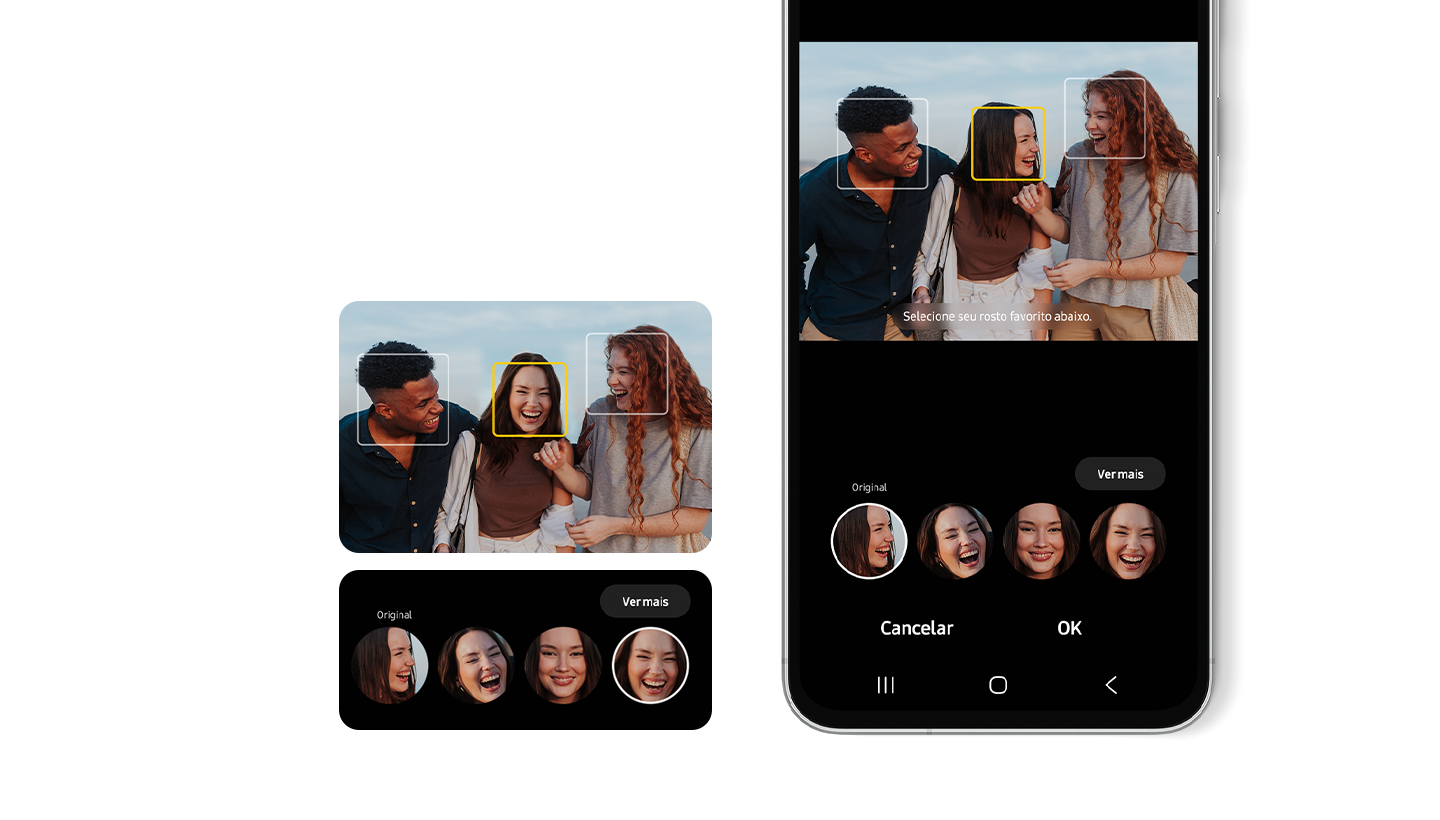The image size is (1440, 820).
Task: Select the circled rightmost face in the left strip
Action: pos(650,665)
